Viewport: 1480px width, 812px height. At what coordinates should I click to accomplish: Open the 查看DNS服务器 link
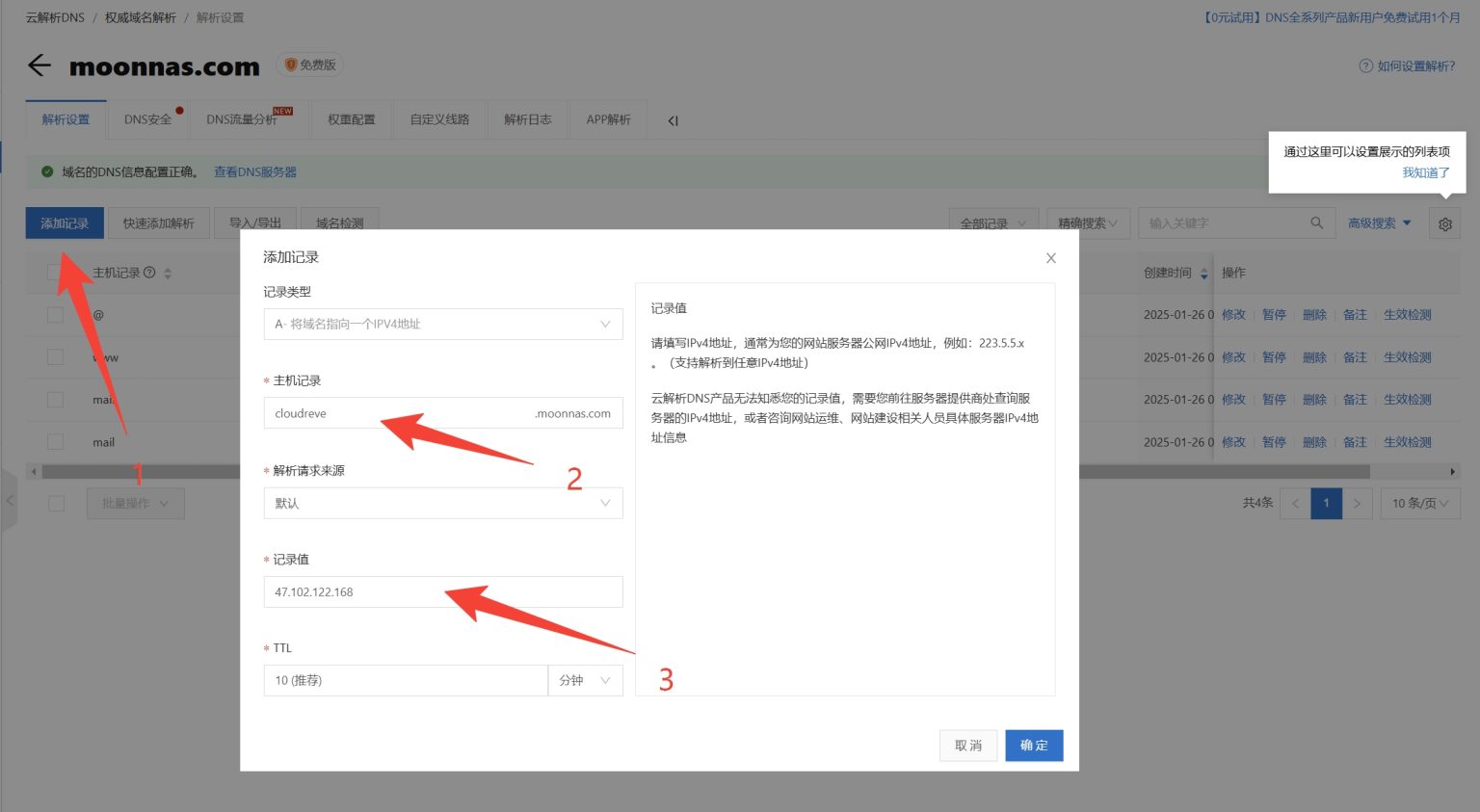point(253,171)
